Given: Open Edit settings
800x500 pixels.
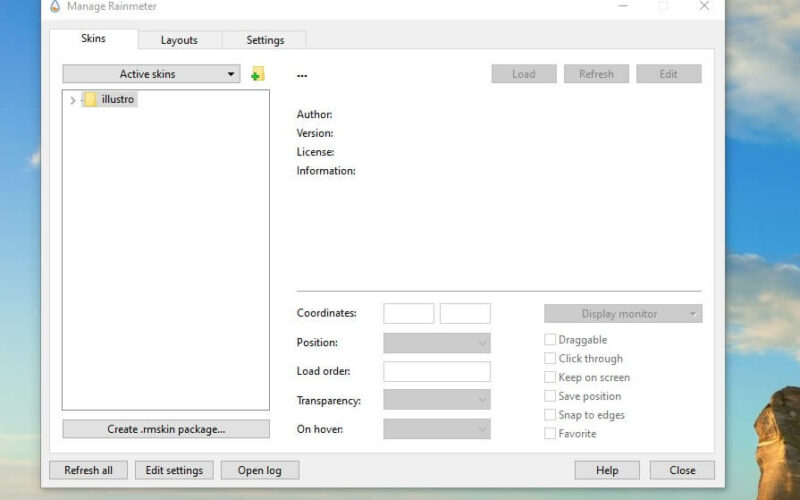Looking at the screenshot, I should coord(174,470).
